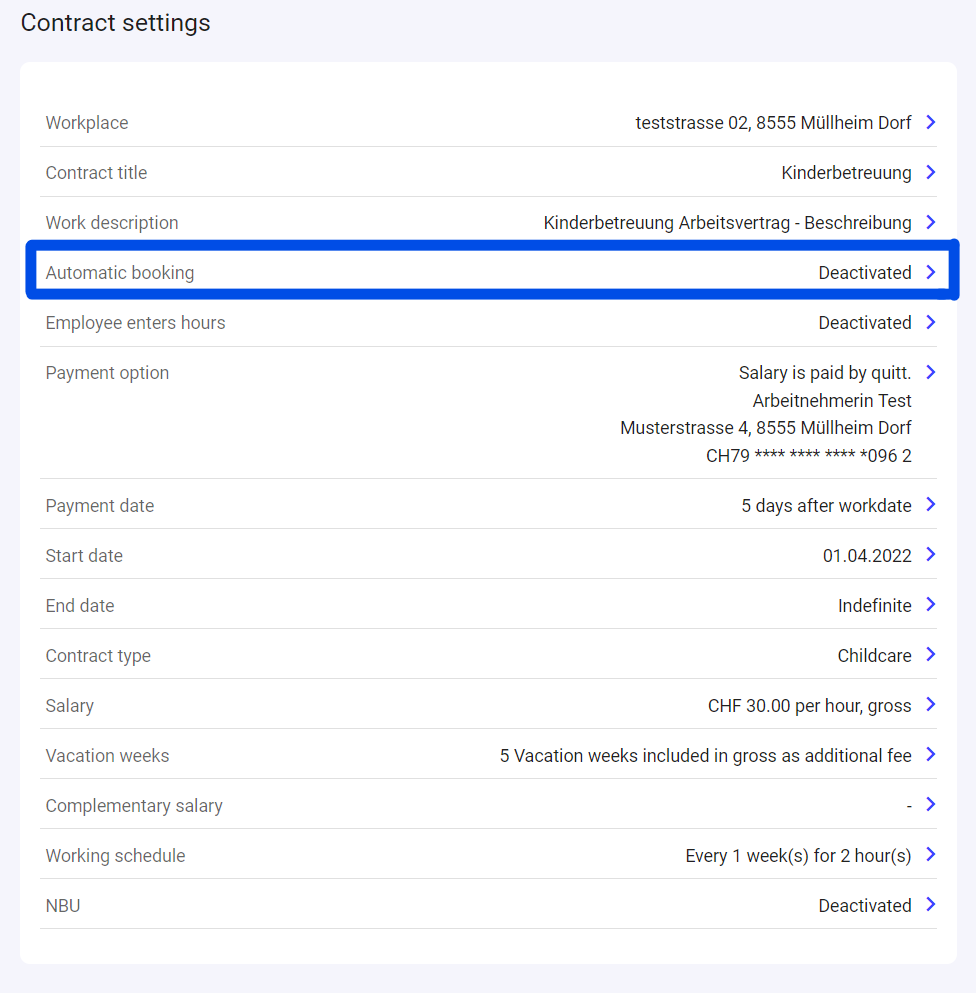The image size is (976, 993).
Task: Click the chevron beside start date 01.04.2022
Action: click(x=930, y=555)
